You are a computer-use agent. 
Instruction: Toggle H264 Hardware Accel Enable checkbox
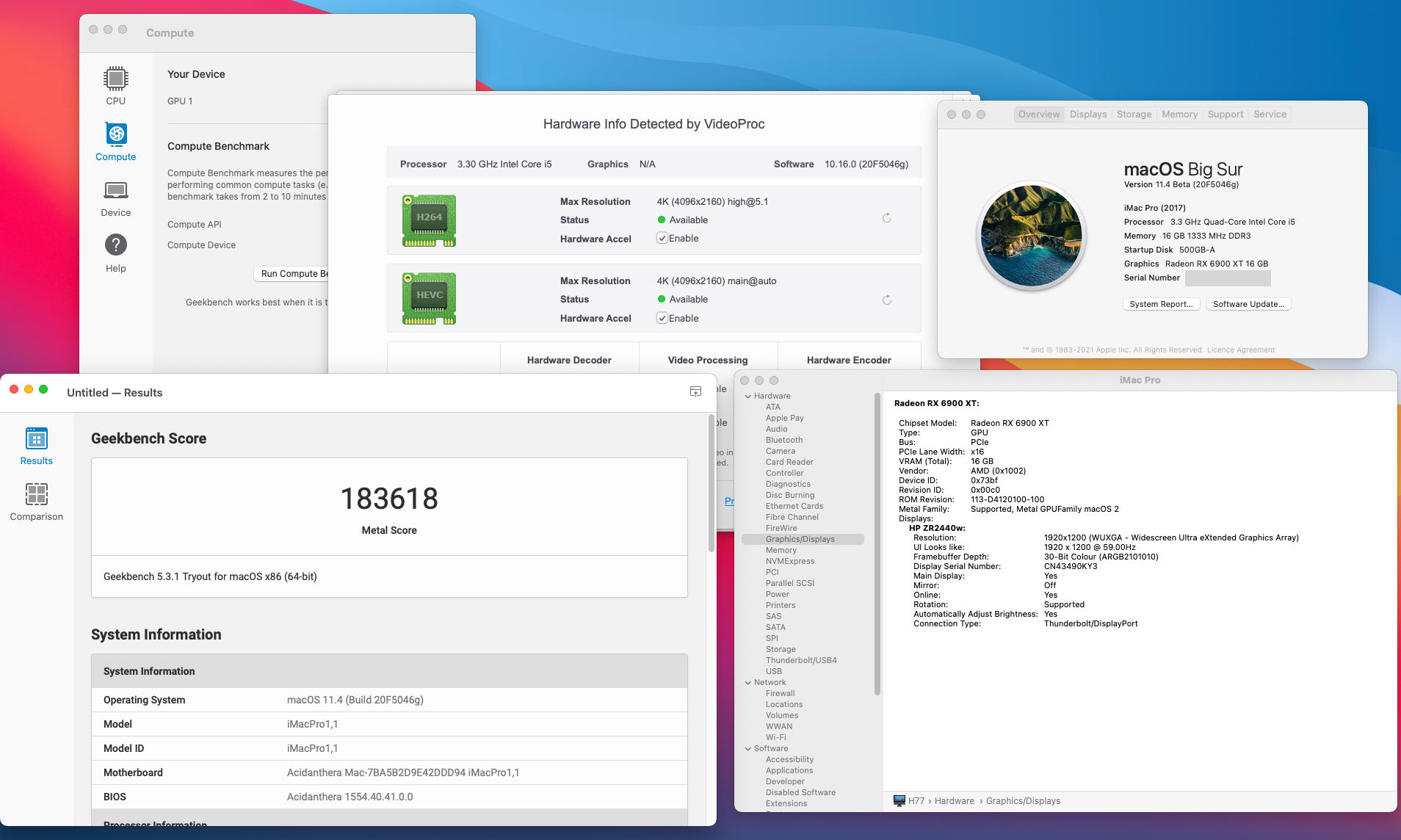[662, 239]
